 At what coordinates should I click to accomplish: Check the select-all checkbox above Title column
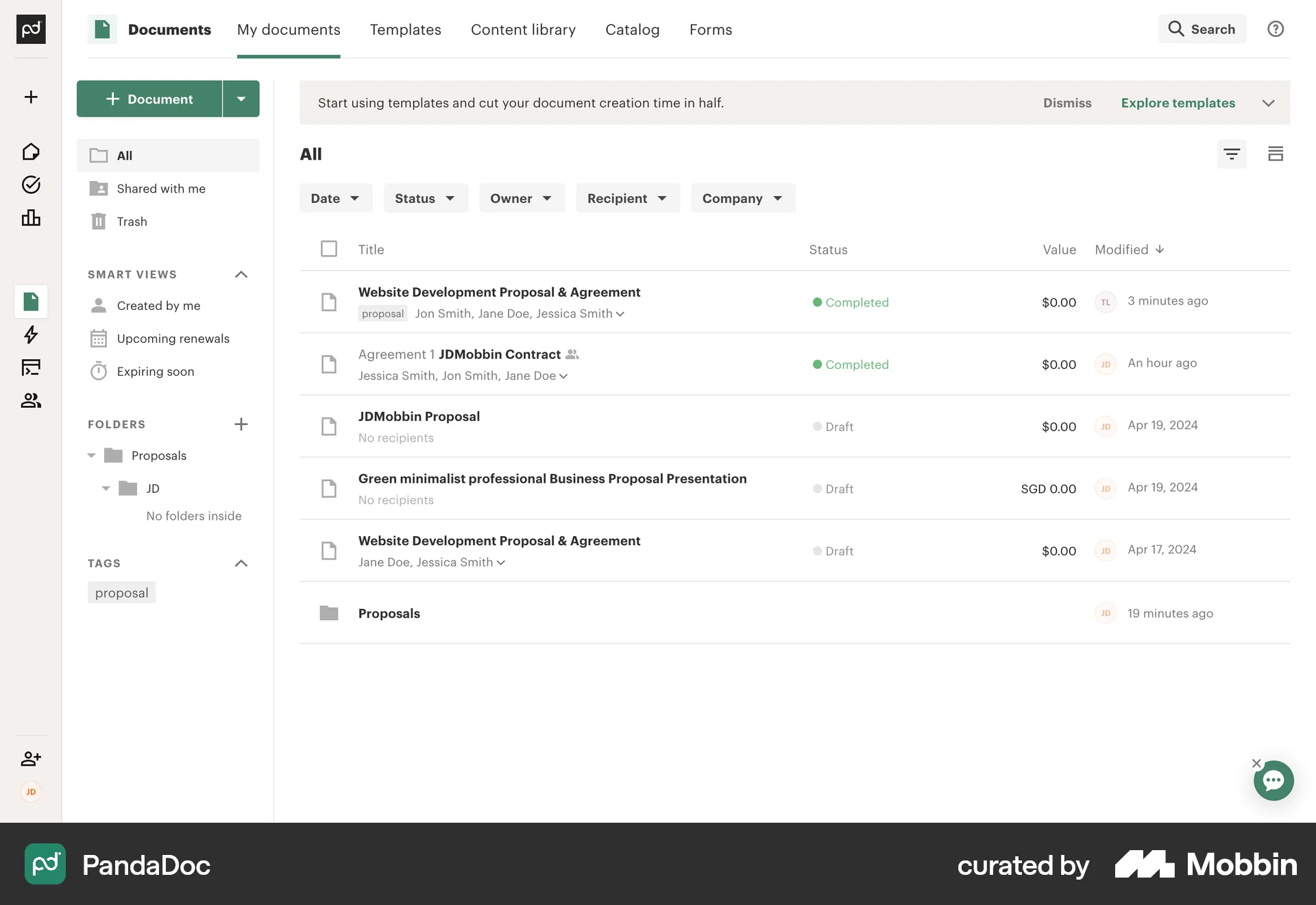[x=329, y=249]
